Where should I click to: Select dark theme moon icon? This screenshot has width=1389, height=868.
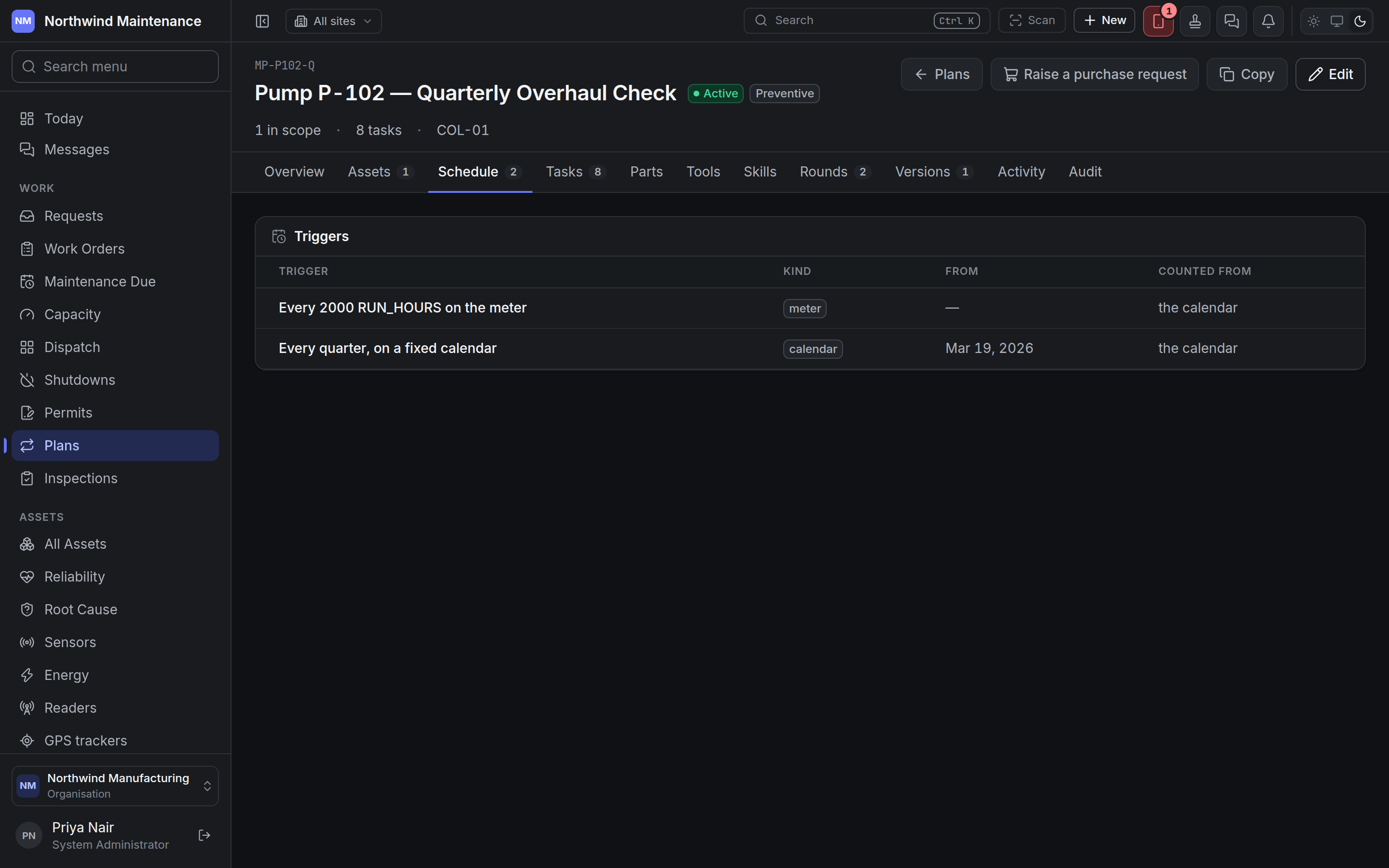coord(1359,21)
